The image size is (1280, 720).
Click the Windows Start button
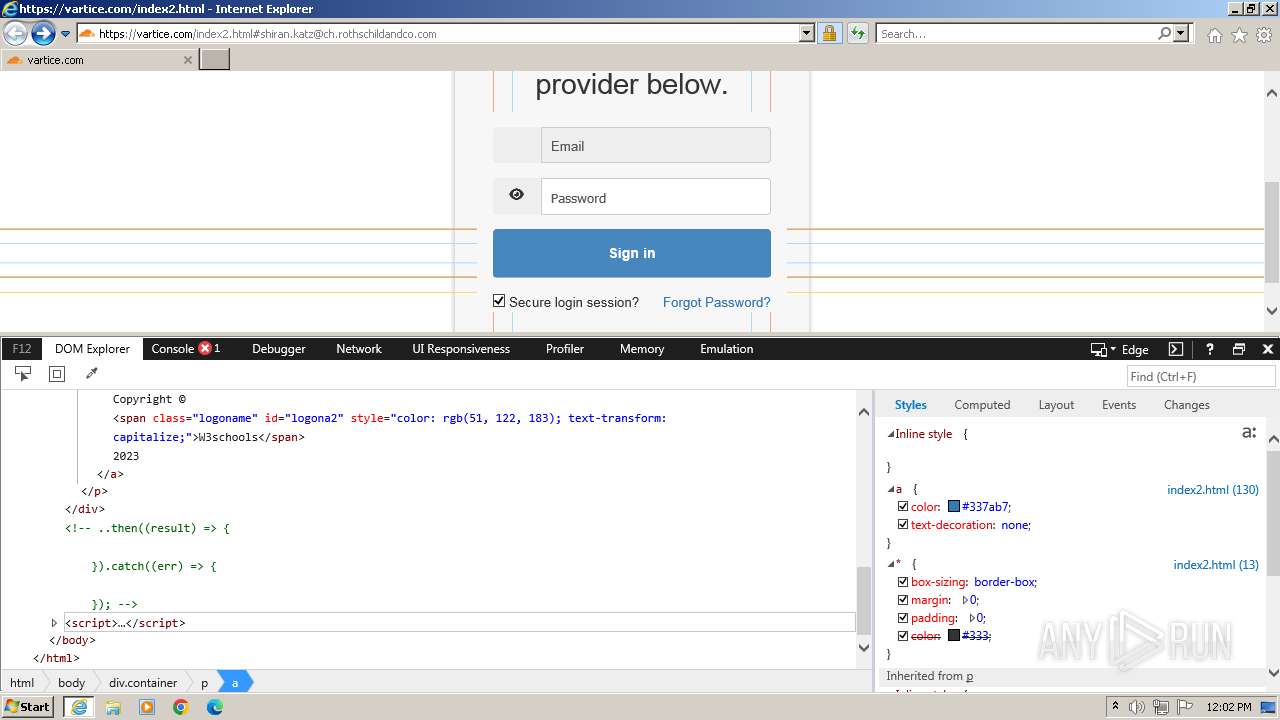tap(28, 707)
